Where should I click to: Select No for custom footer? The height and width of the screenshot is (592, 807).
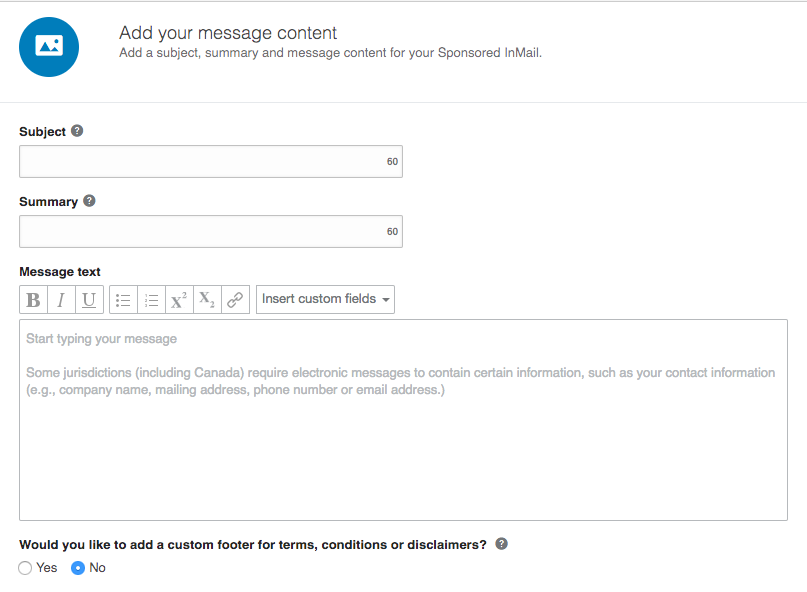click(x=78, y=568)
